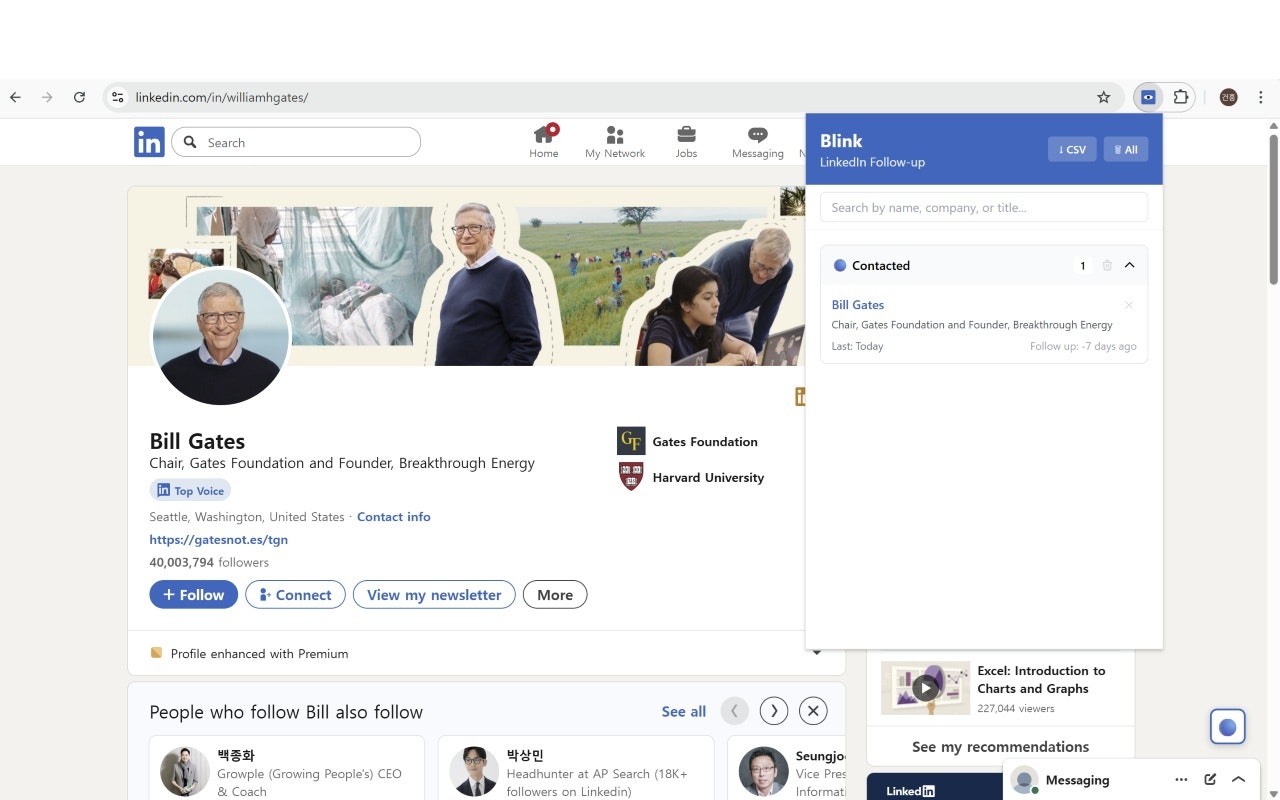Dismiss the also-follow section with X

tap(814, 711)
